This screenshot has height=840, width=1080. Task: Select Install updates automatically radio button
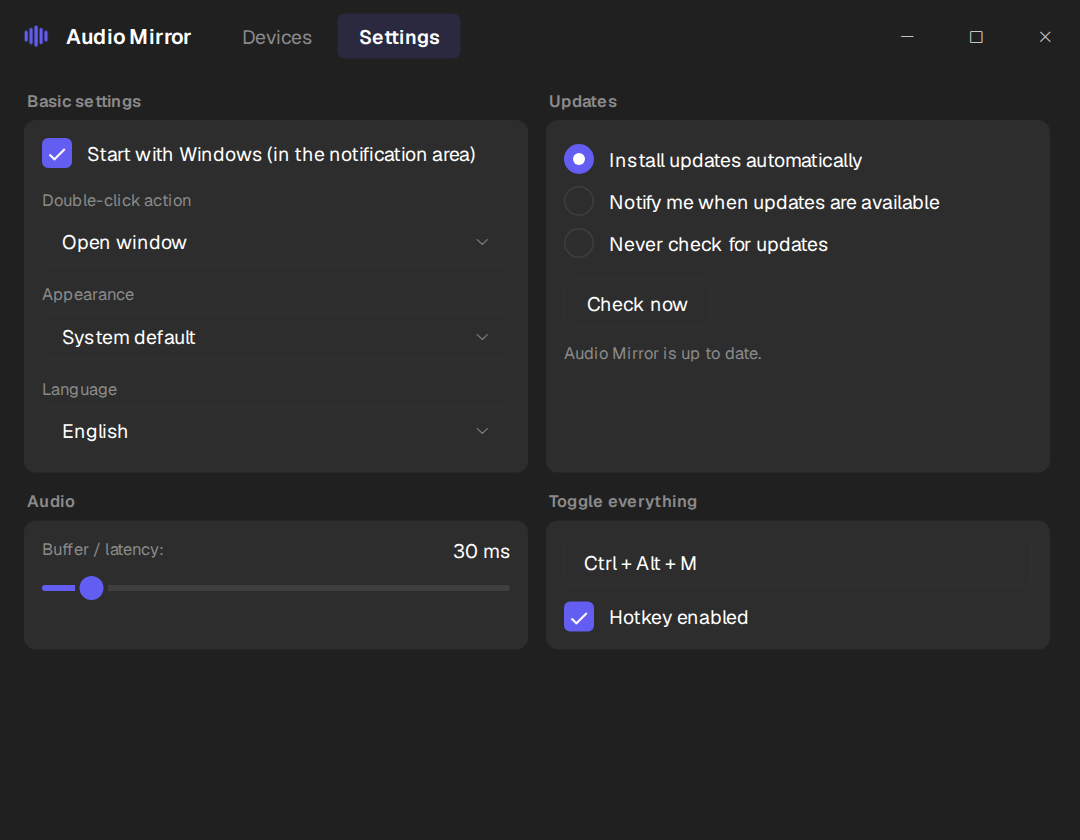pyautogui.click(x=579, y=160)
